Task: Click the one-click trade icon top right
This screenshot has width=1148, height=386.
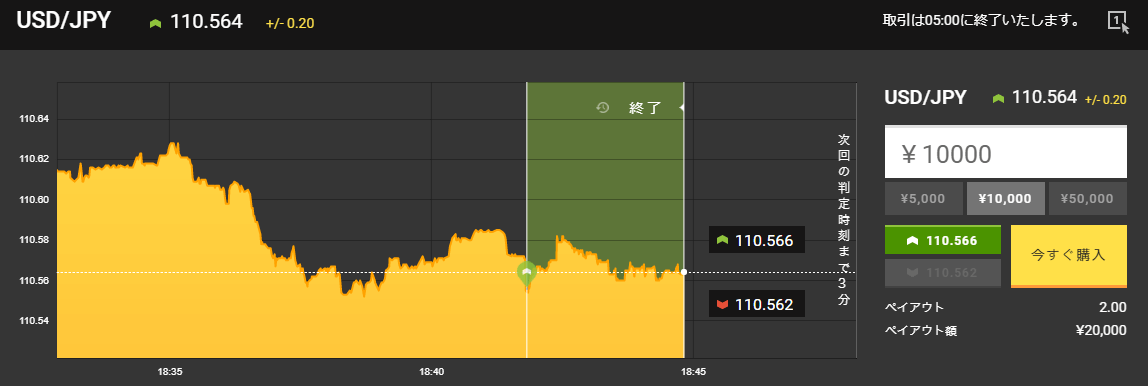Action: (x=1118, y=21)
